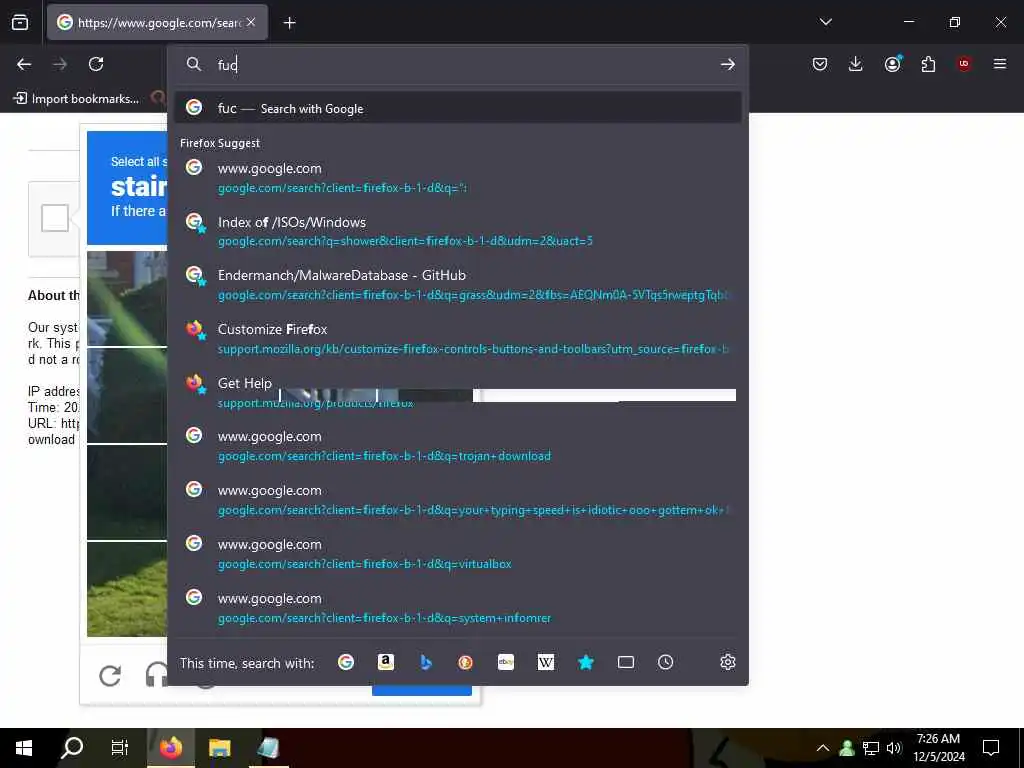Search this time with Wikipedia
Screen dimensions: 1024x768
tap(545, 662)
